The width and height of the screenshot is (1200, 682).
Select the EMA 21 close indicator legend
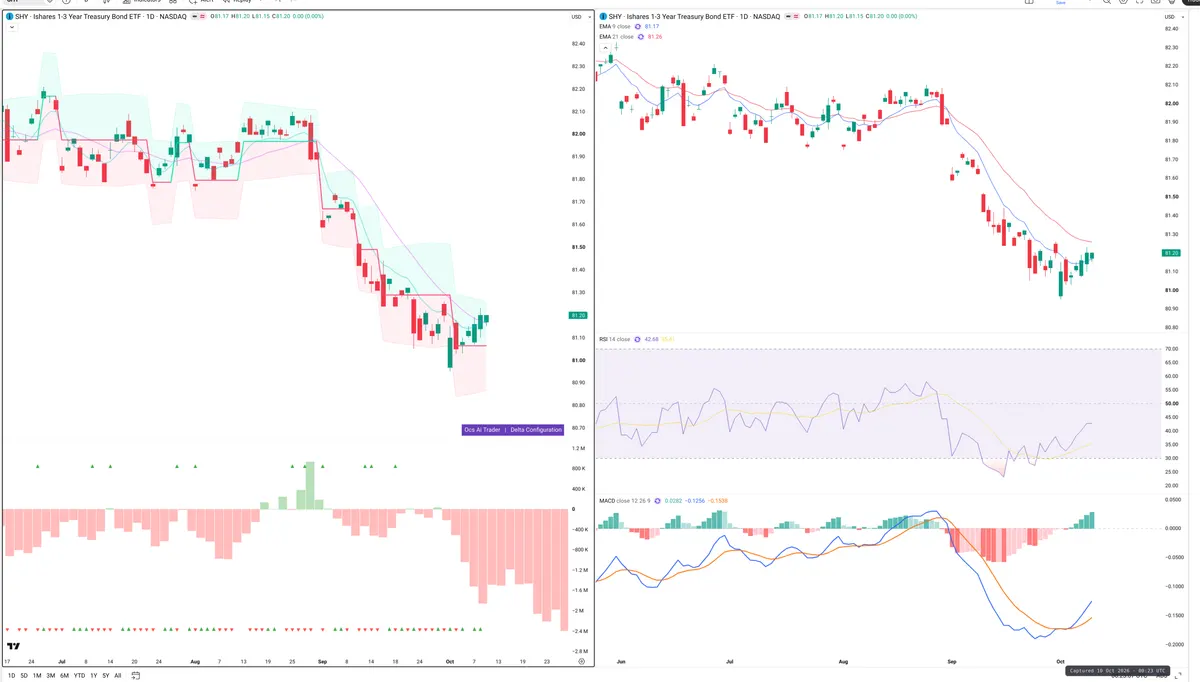coord(617,37)
